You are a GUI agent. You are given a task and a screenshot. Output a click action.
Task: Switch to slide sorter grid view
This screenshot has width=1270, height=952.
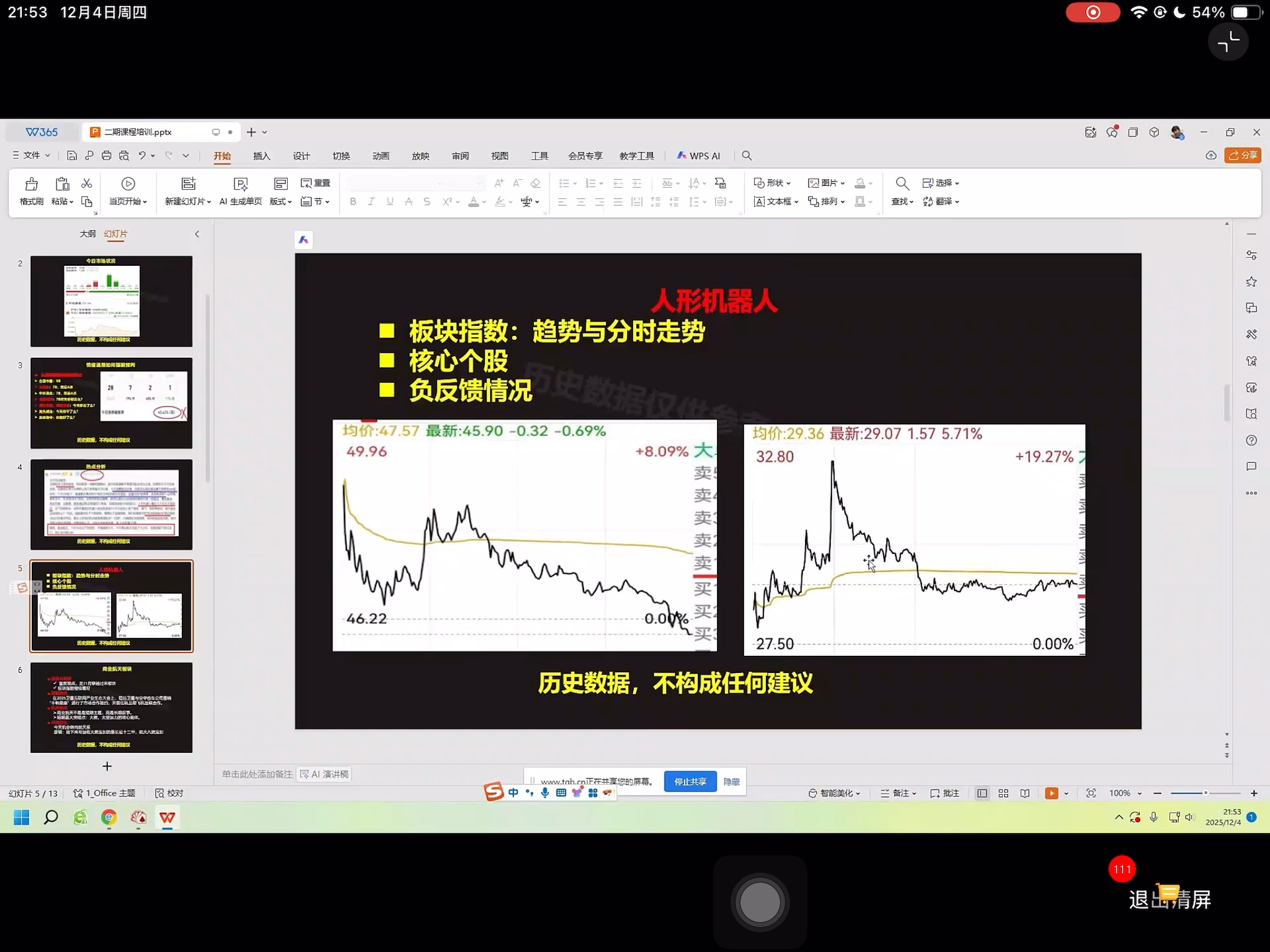pyautogui.click(x=1003, y=793)
